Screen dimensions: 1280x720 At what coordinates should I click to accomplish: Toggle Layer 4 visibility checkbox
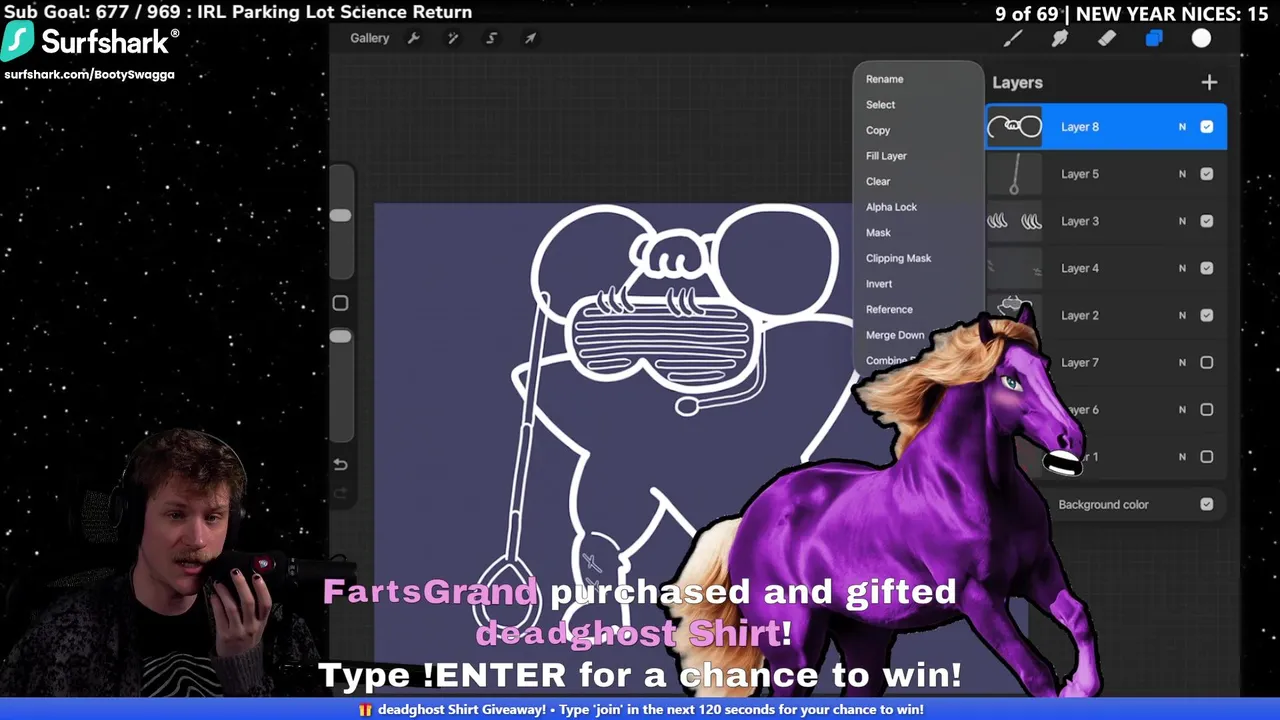click(1207, 268)
